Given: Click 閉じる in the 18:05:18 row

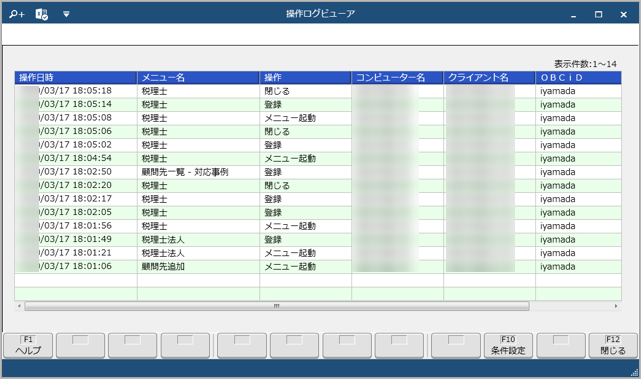Looking at the screenshot, I should pos(277,91).
